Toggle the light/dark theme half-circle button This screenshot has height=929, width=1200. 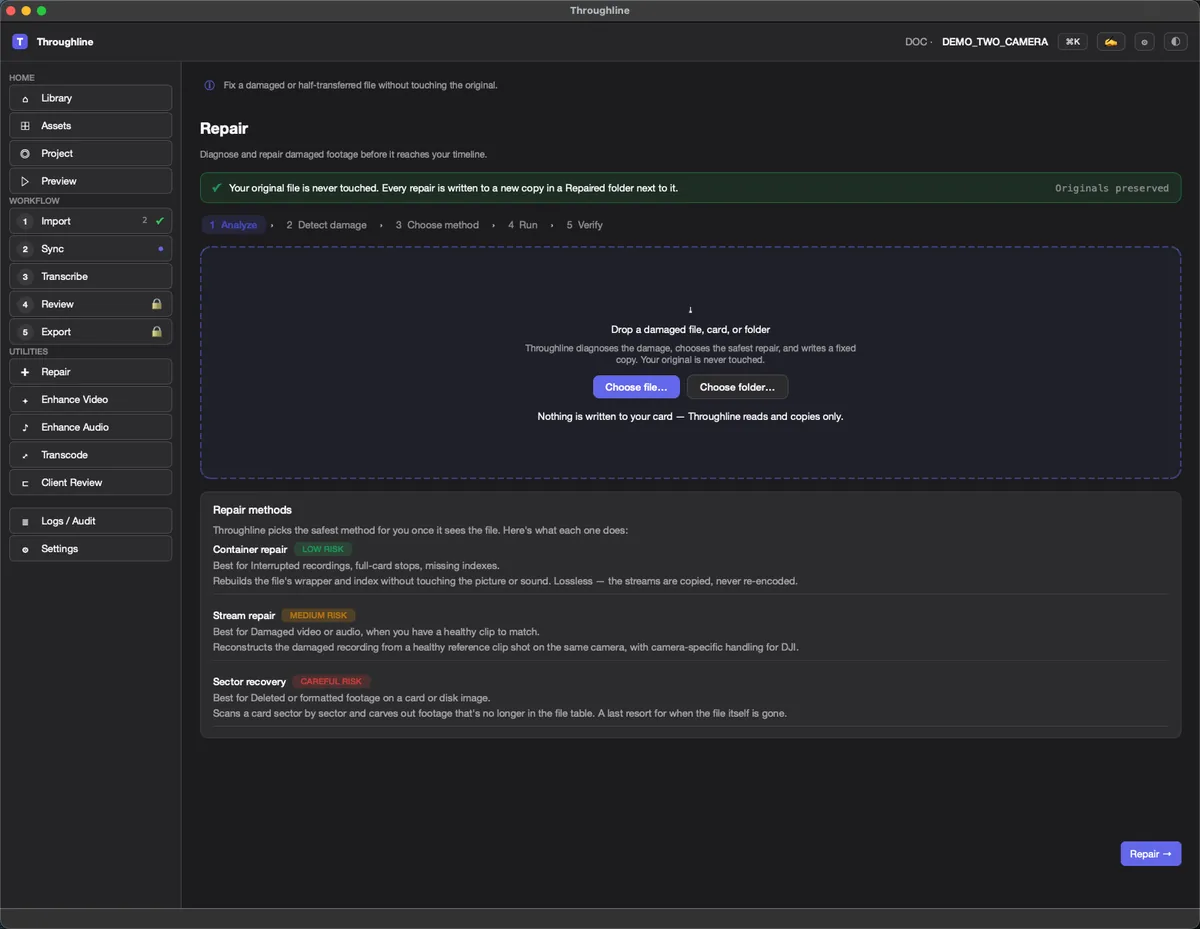[x=1175, y=42]
